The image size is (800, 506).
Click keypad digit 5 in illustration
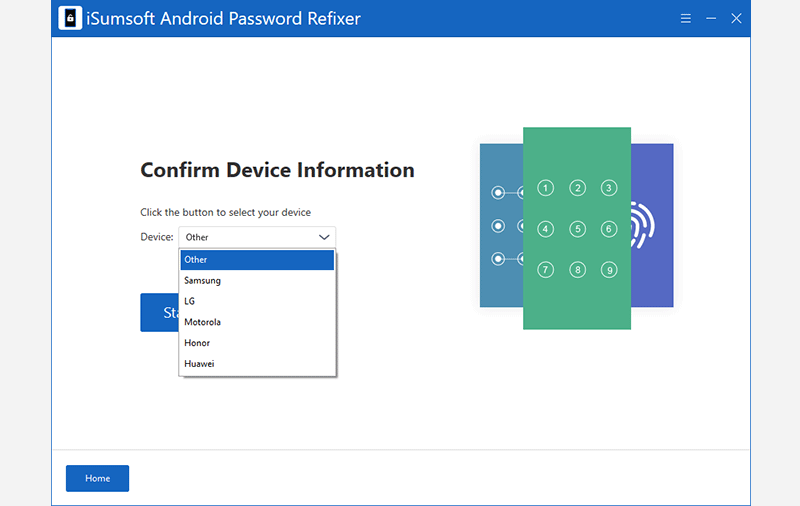coord(577,229)
